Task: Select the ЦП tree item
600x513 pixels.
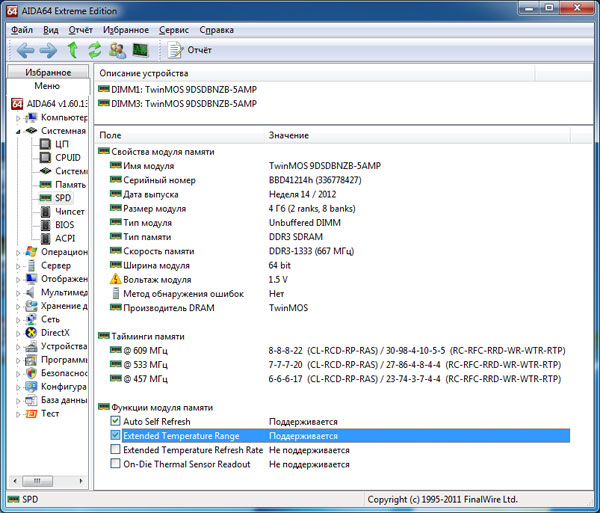Action: pyautogui.click(x=62, y=144)
